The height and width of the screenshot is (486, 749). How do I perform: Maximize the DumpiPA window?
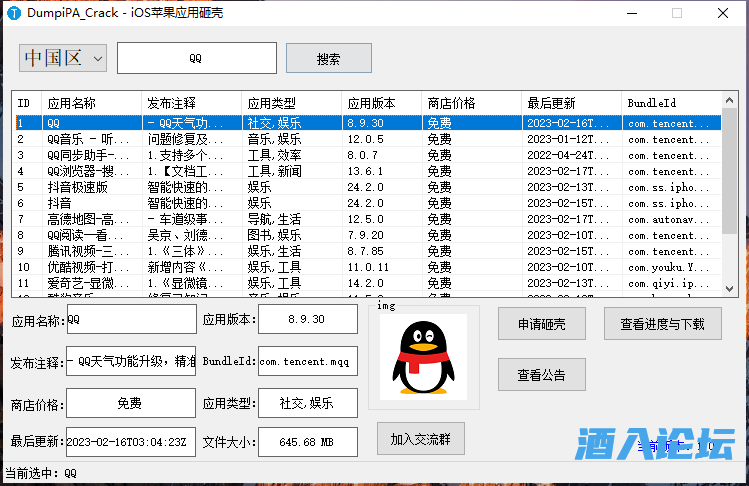click(677, 13)
